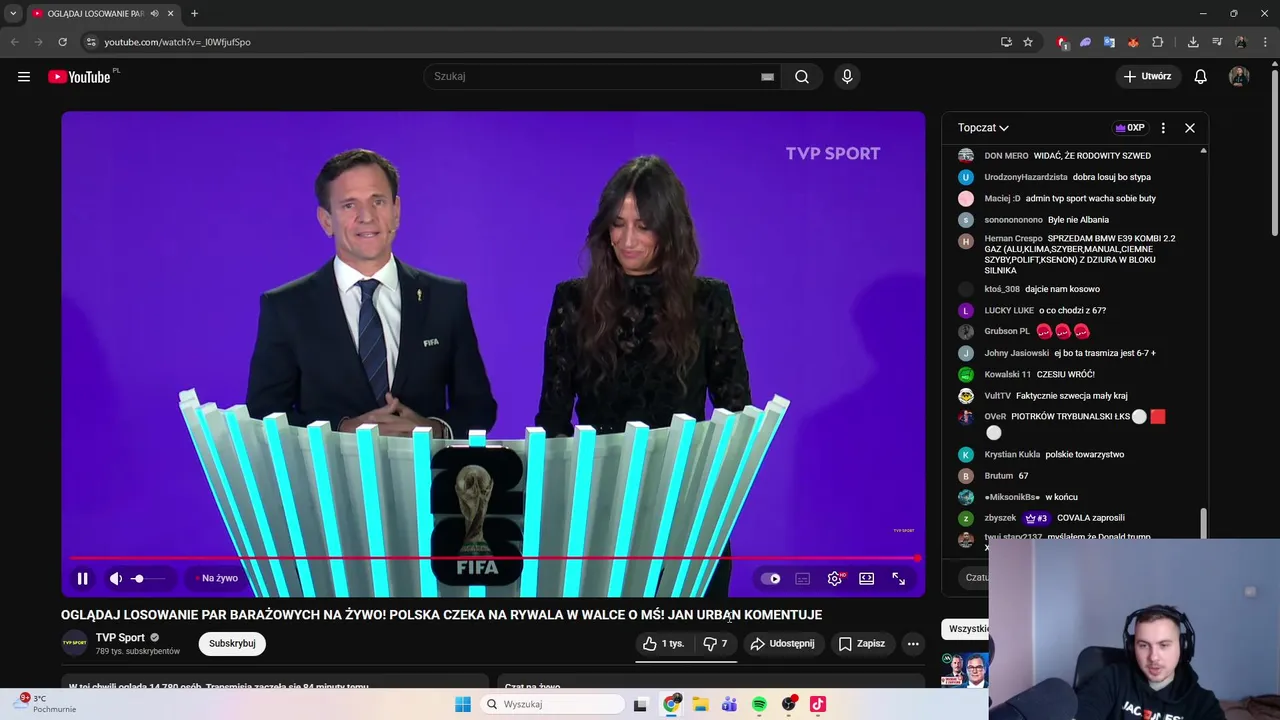
Task: Dislike the video with thumbs down
Action: click(x=715, y=644)
